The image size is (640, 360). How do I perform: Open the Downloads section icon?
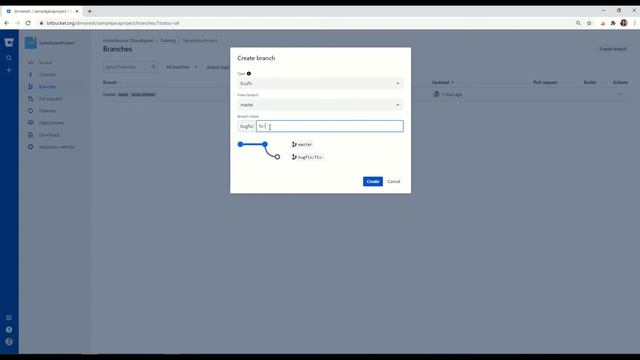31,135
